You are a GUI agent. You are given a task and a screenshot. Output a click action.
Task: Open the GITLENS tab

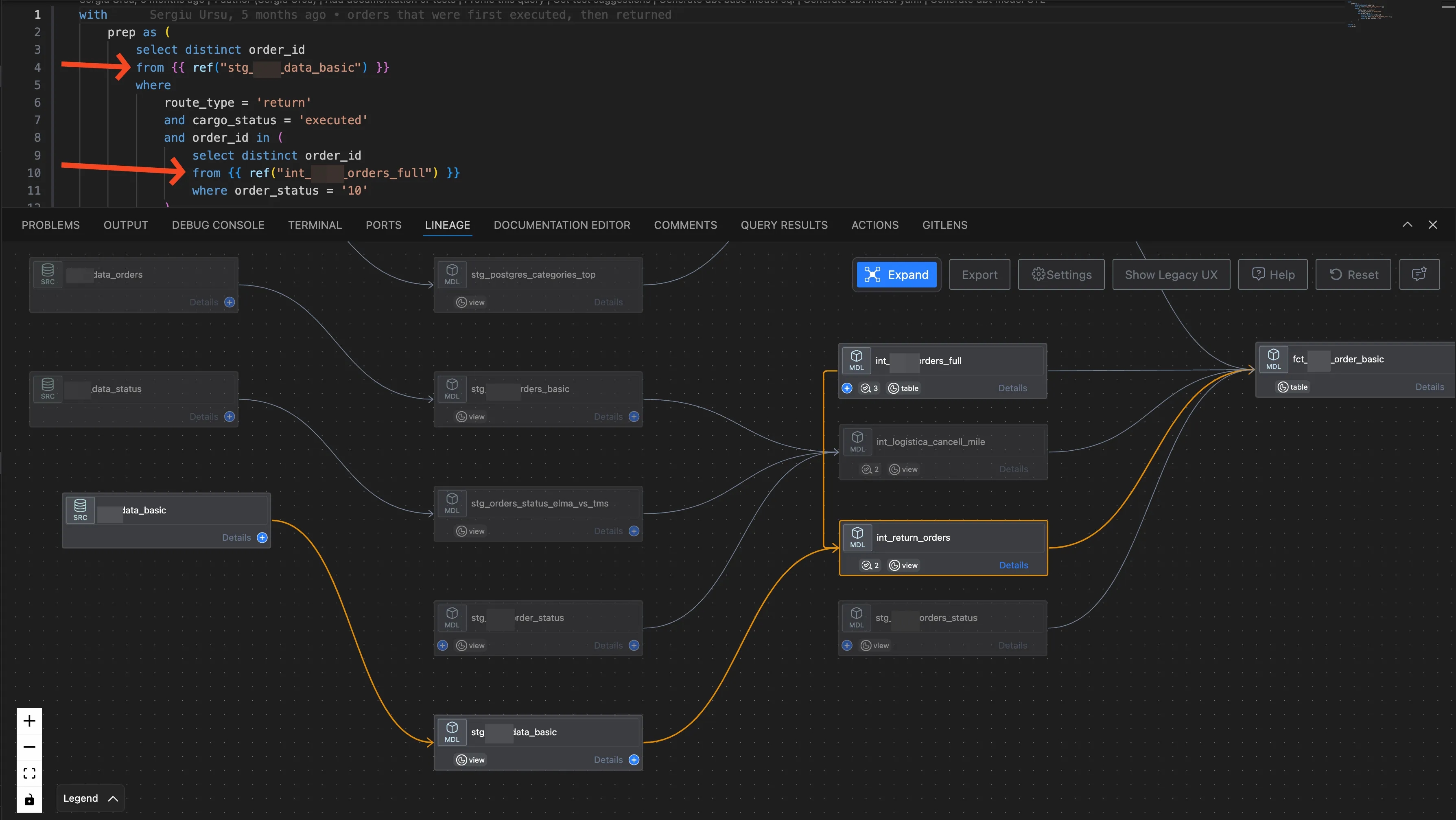(944, 225)
